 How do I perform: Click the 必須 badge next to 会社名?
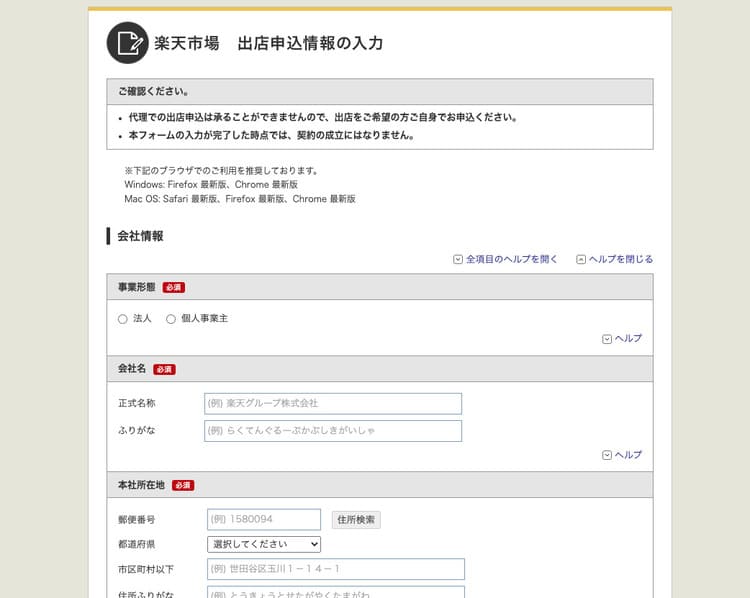pos(164,369)
